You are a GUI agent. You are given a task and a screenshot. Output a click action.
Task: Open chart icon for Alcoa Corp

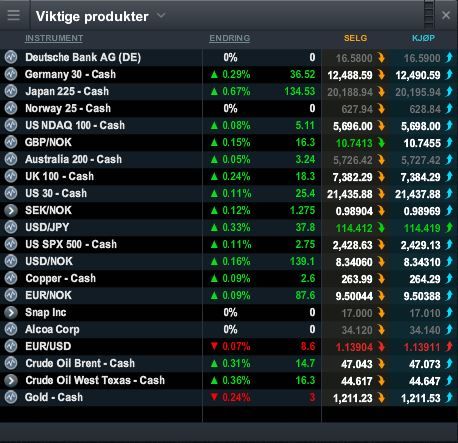coord(11,329)
